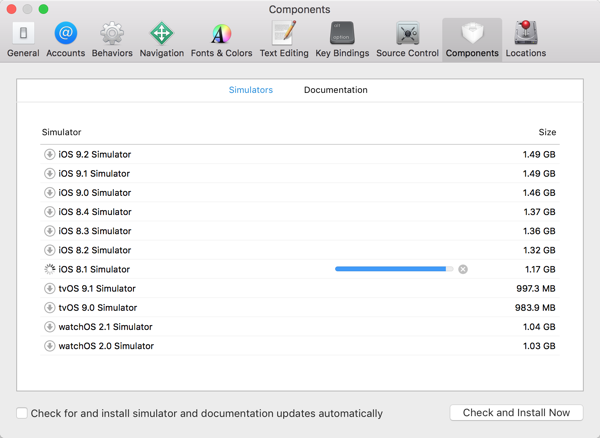Image resolution: width=600 pixels, height=438 pixels.
Task: Click the Check and Install Now button
Action: [x=516, y=413]
